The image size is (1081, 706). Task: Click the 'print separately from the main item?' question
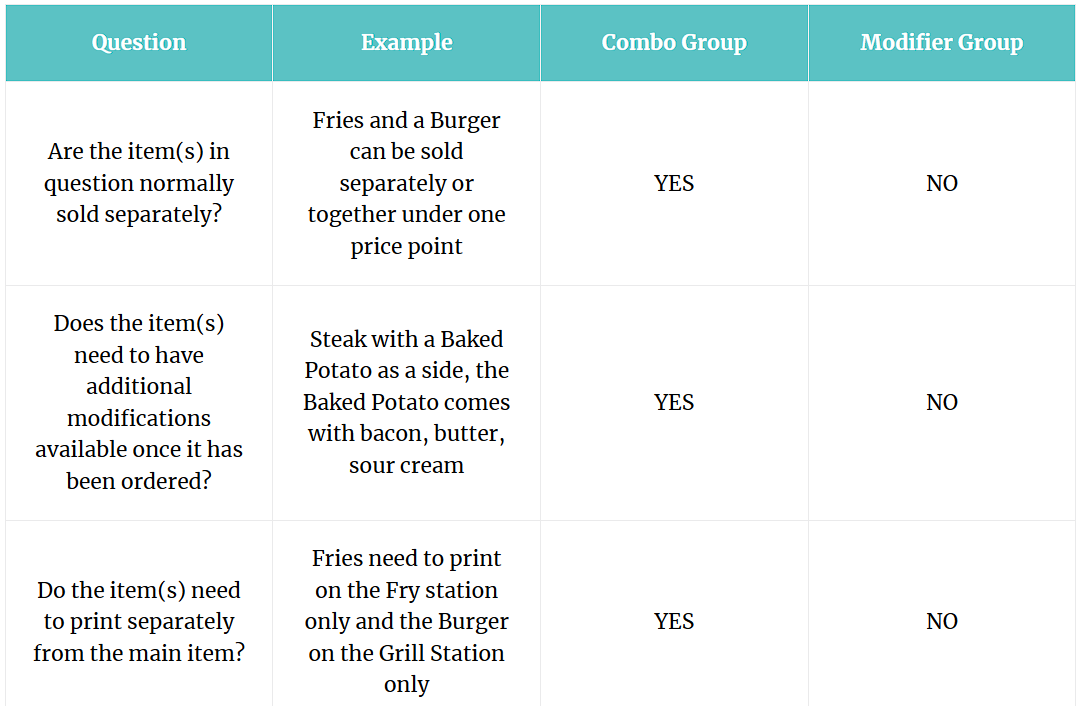pos(139,621)
